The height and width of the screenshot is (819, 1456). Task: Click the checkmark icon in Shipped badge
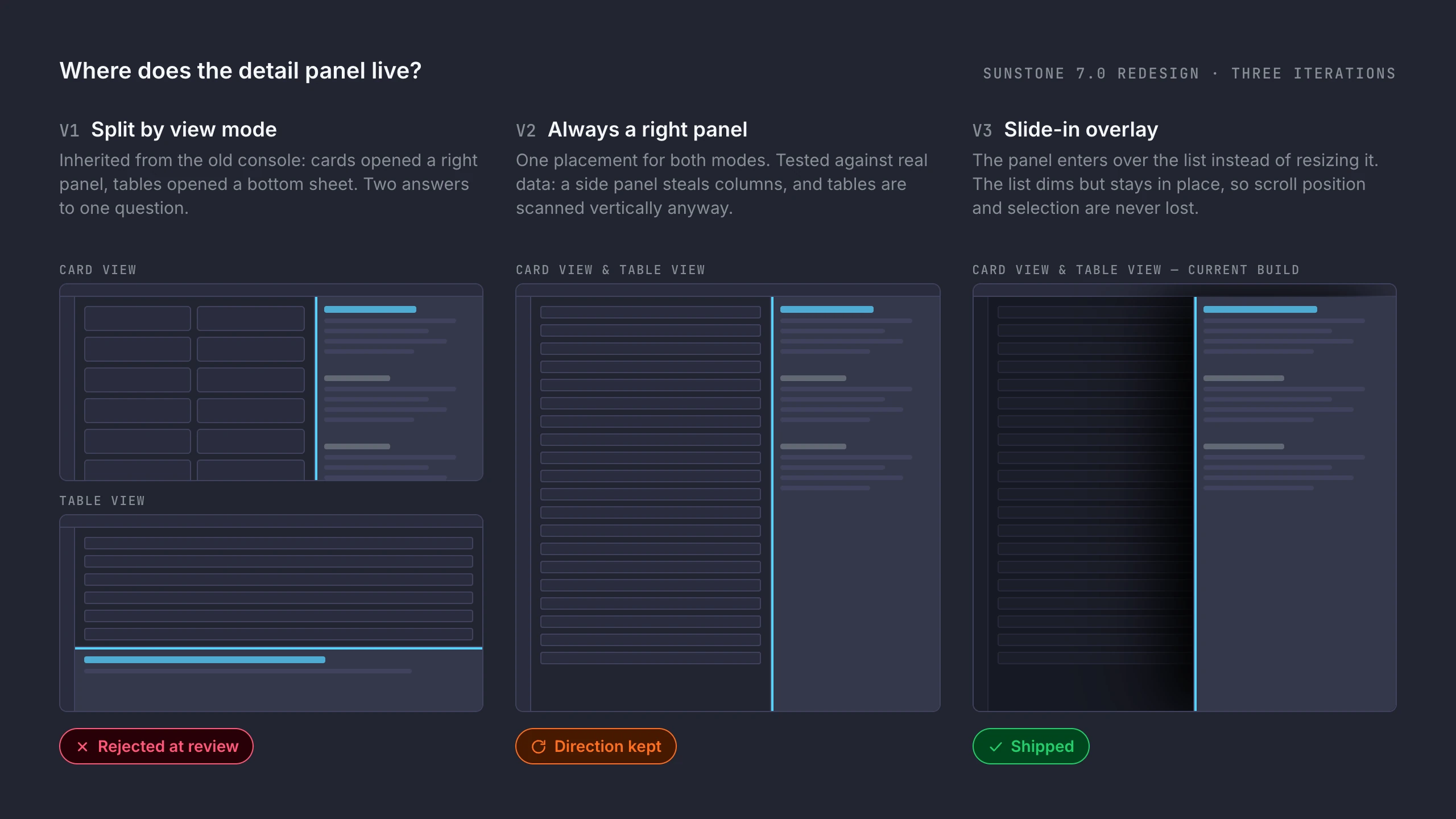[x=995, y=746]
